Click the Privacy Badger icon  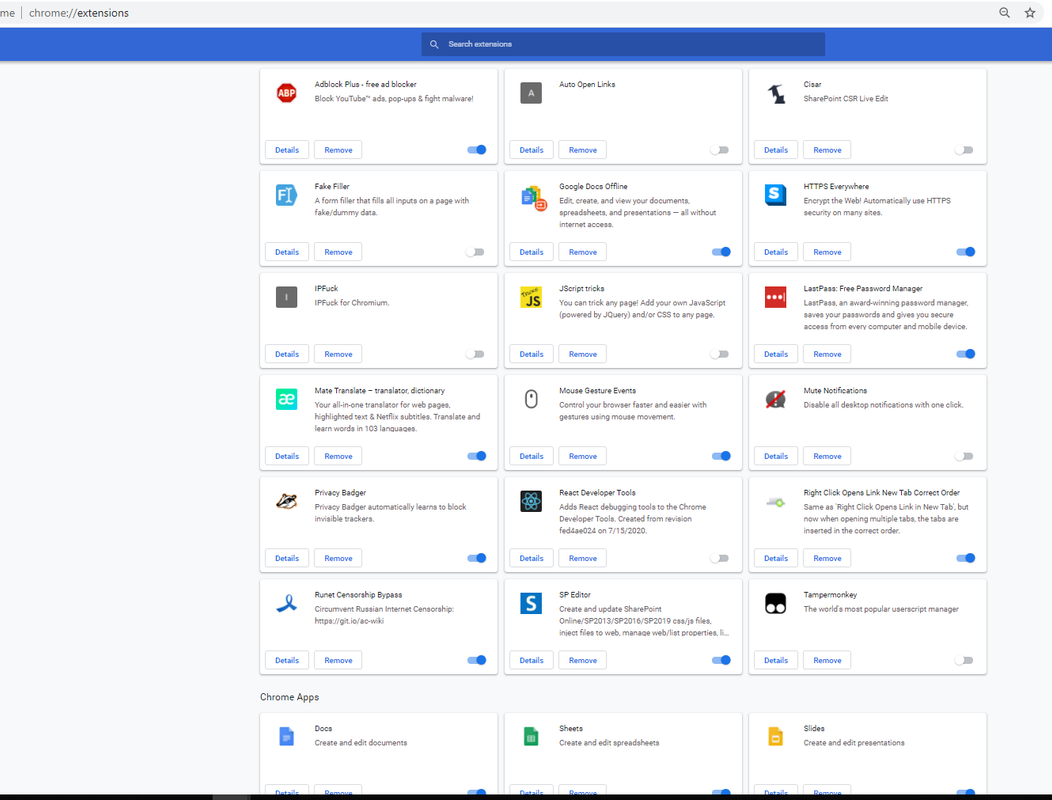pos(286,501)
